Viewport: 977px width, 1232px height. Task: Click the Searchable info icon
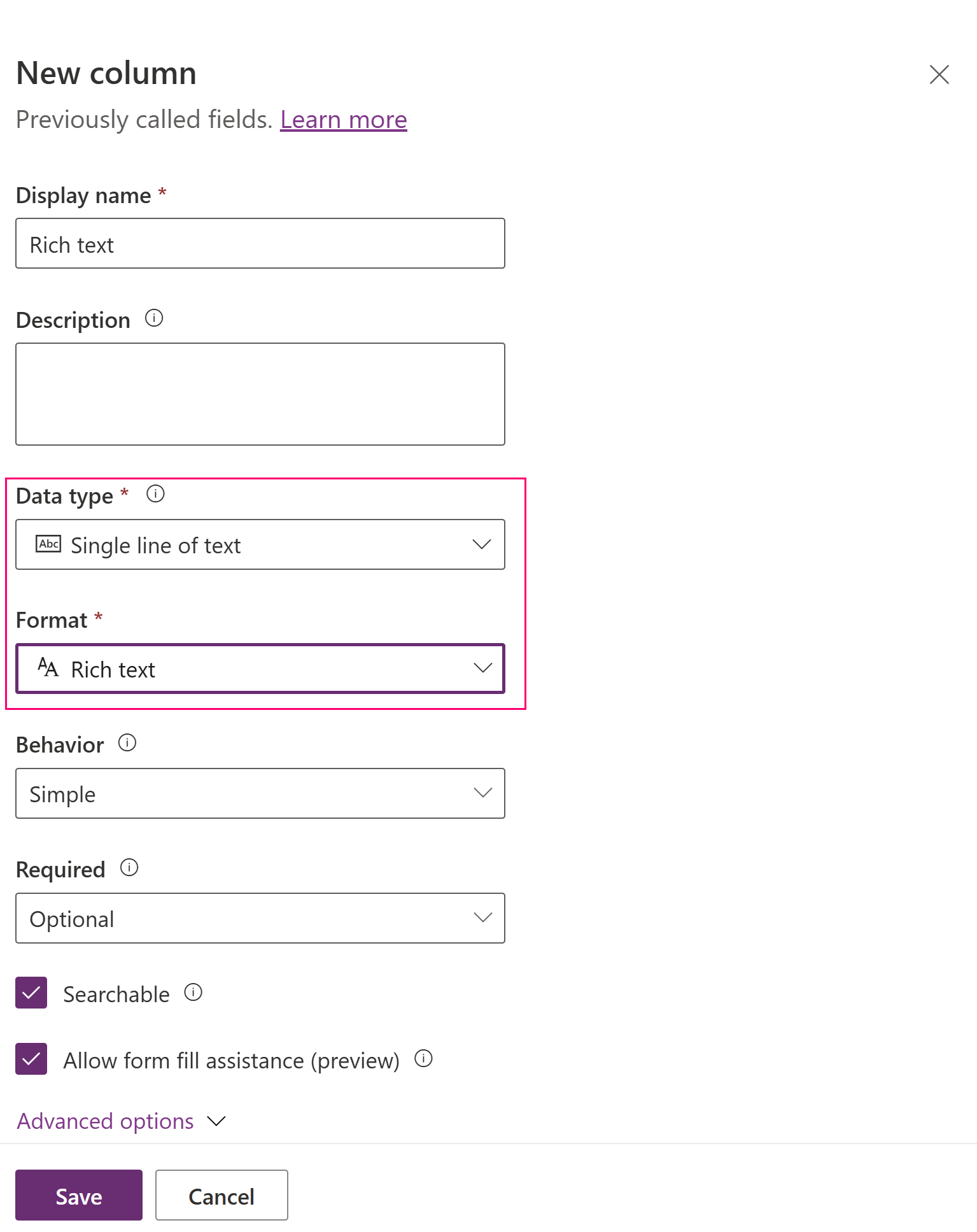(193, 992)
